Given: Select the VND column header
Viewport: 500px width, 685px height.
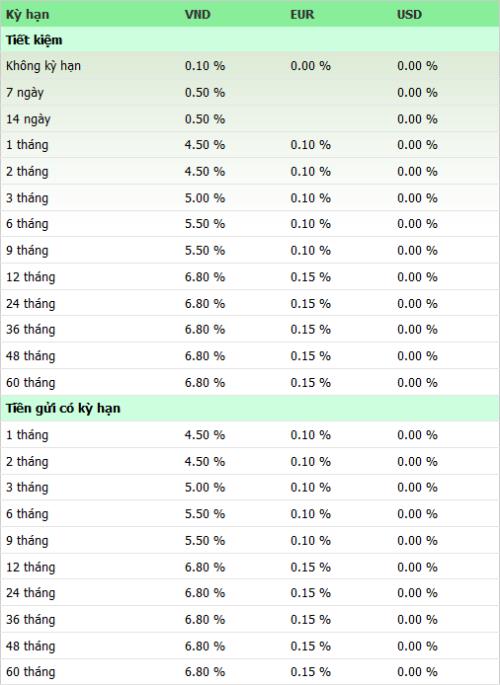Looking at the screenshot, I should pos(198,14).
